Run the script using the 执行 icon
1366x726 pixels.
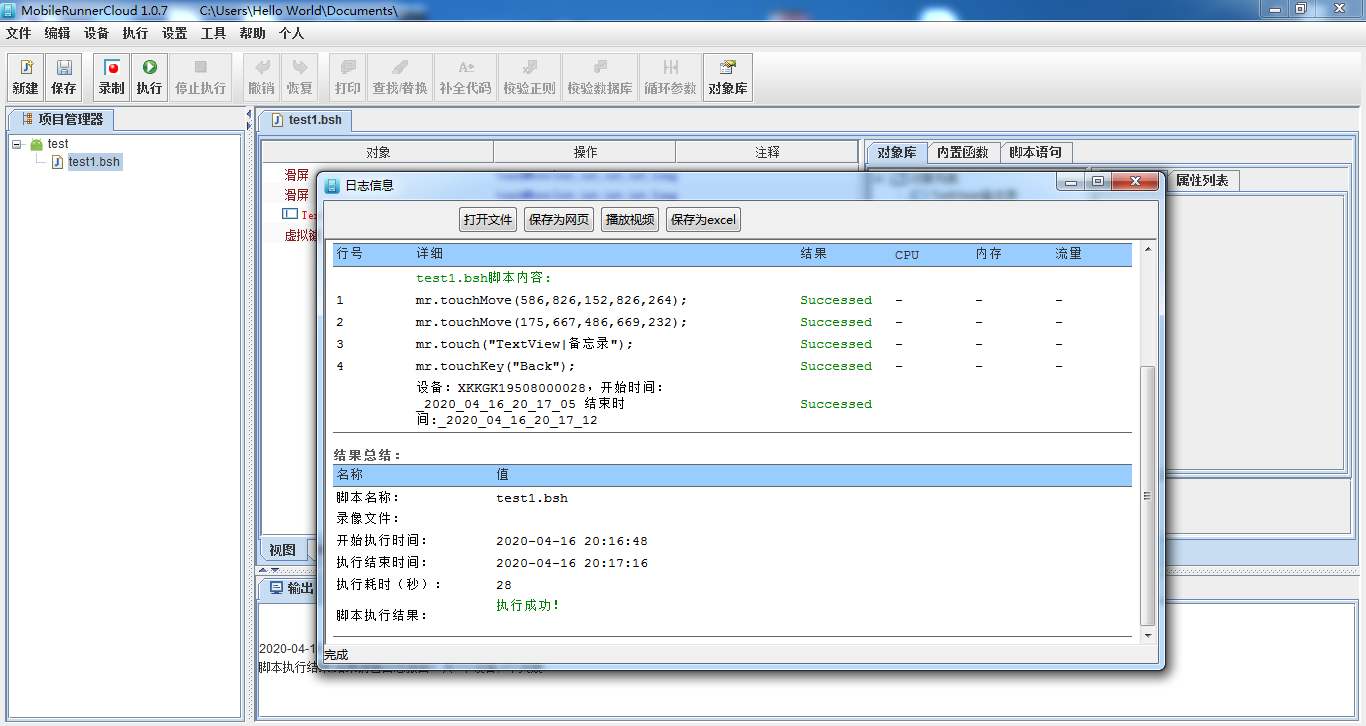click(148, 77)
